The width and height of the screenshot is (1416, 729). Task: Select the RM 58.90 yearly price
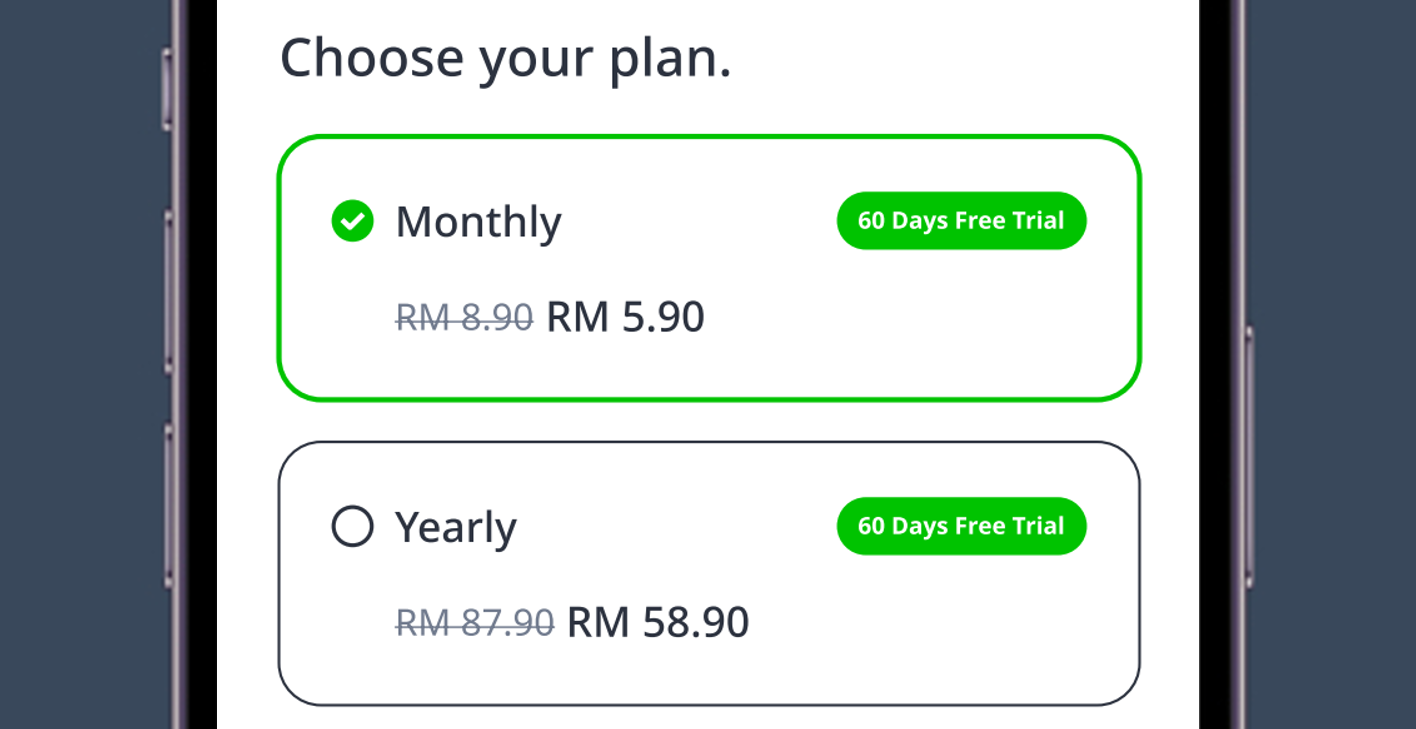click(655, 622)
